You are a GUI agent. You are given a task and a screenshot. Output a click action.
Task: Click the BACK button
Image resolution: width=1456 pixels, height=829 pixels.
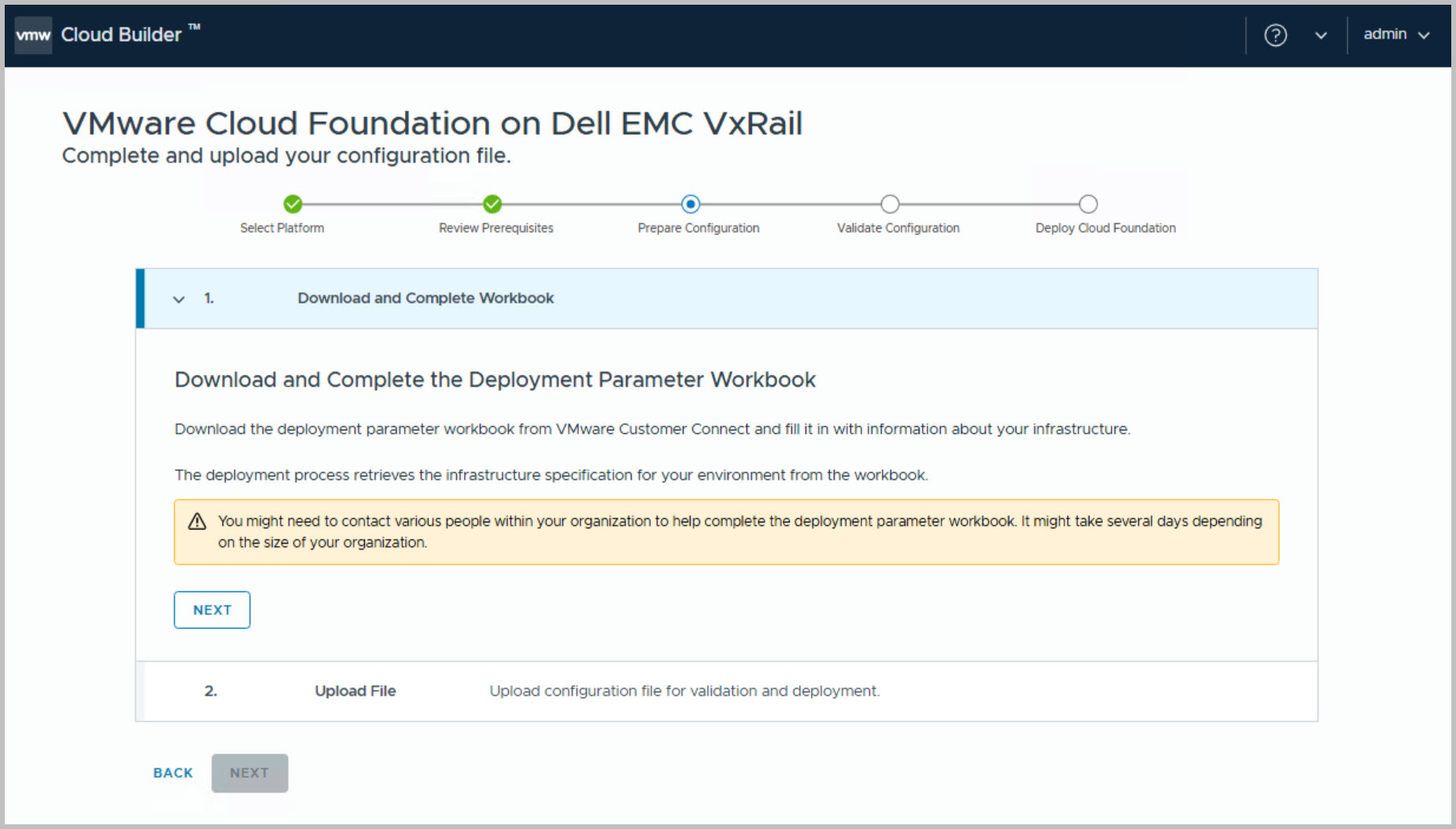click(173, 773)
